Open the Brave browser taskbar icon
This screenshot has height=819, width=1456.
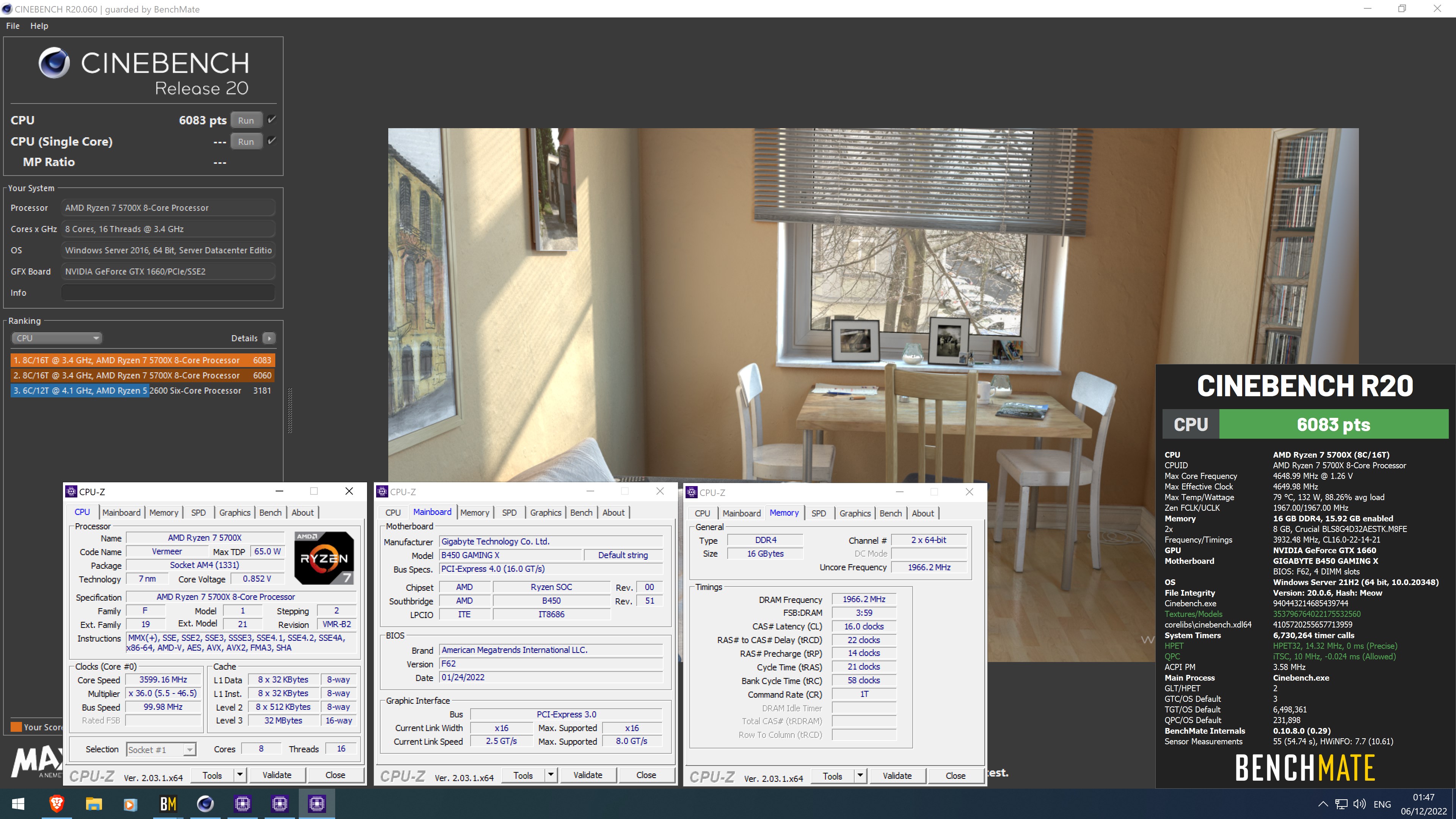tap(56, 803)
